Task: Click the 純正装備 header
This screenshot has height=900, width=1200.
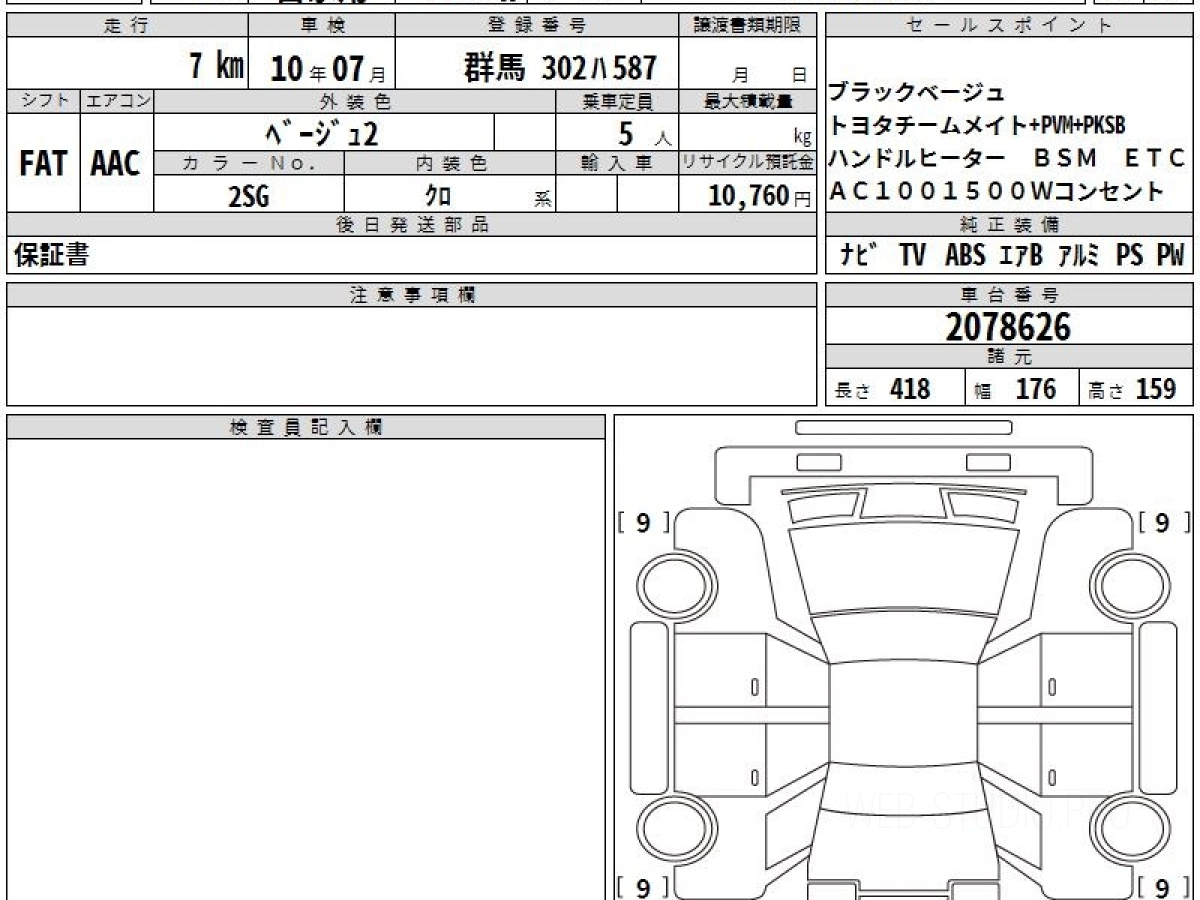Action: (1009, 225)
